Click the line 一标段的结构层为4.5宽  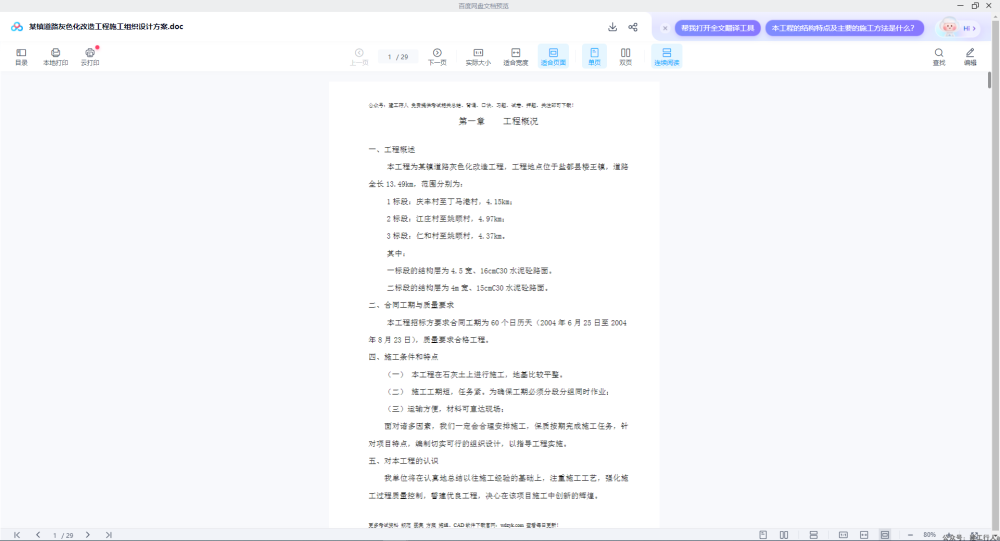469,270
